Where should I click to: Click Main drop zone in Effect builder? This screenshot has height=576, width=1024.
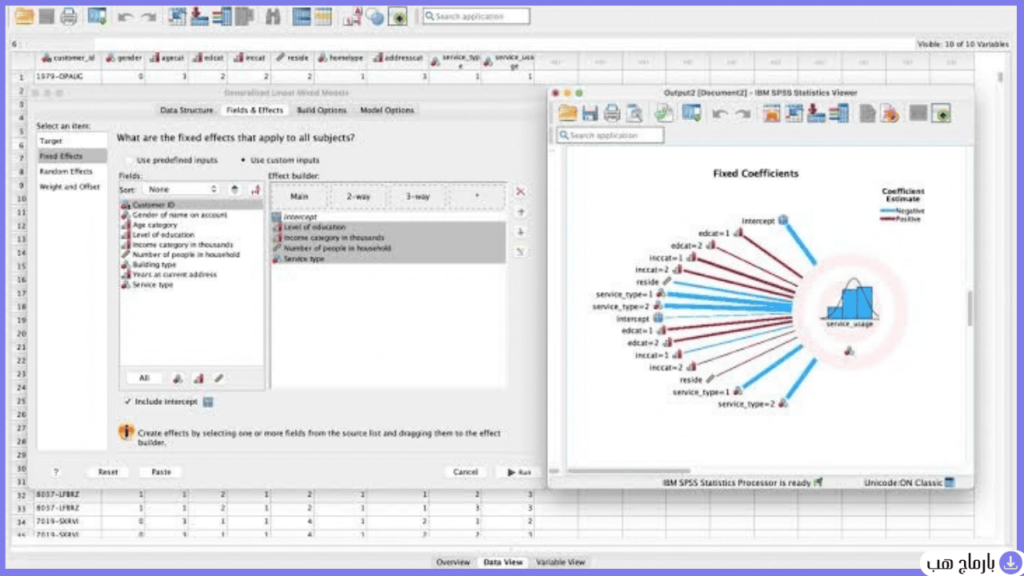point(299,197)
